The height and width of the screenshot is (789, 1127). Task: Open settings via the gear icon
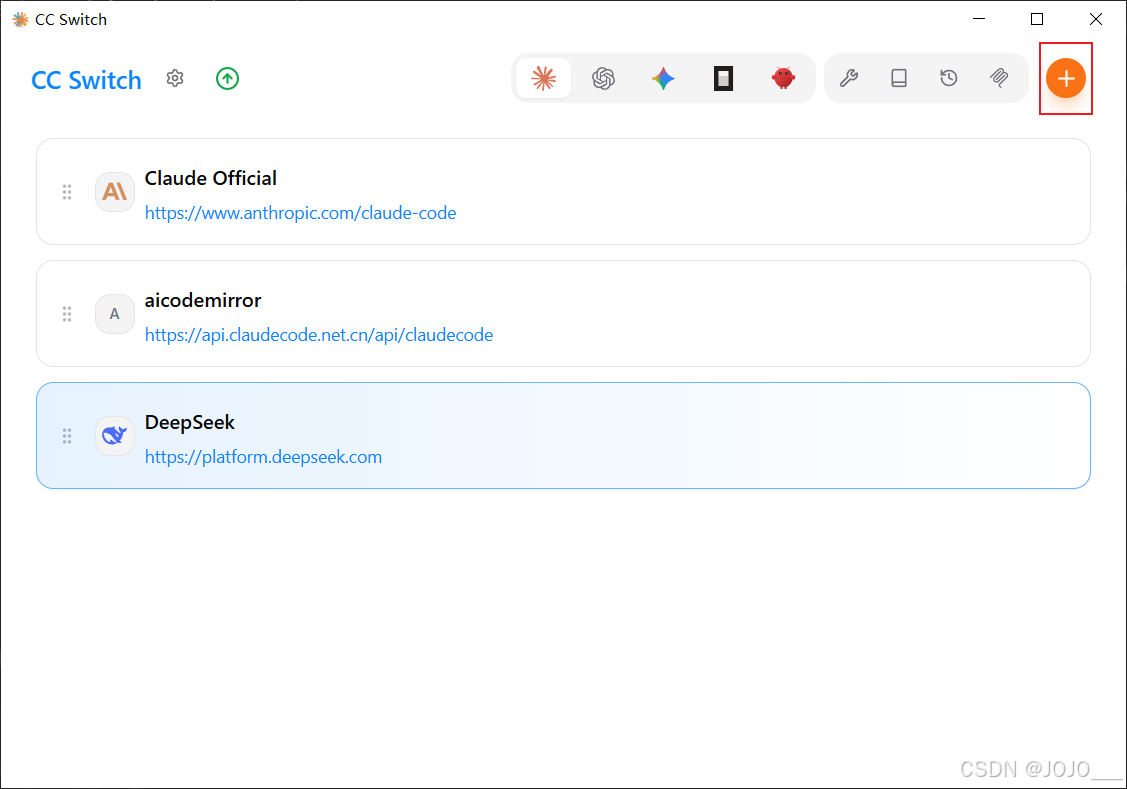click(x=175, y=78)
